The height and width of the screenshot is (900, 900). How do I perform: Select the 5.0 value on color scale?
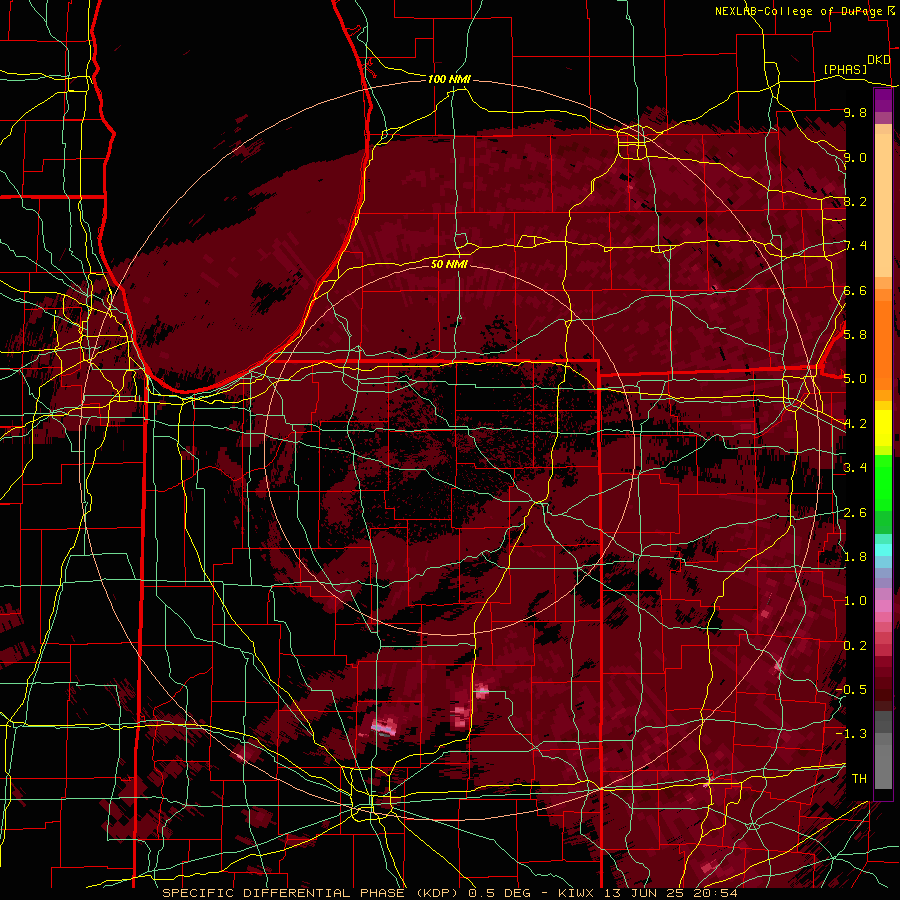coord(855,379)
